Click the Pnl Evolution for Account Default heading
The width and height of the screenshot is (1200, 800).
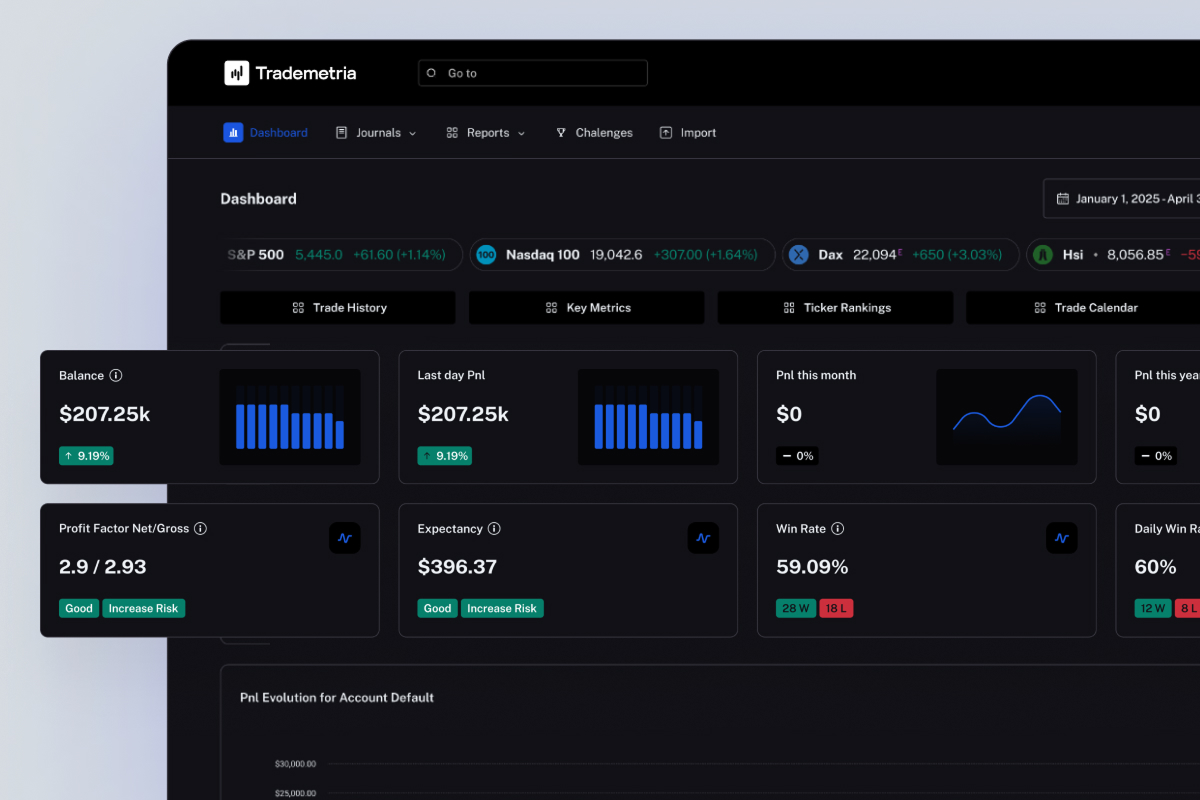[x=337, y=697]
